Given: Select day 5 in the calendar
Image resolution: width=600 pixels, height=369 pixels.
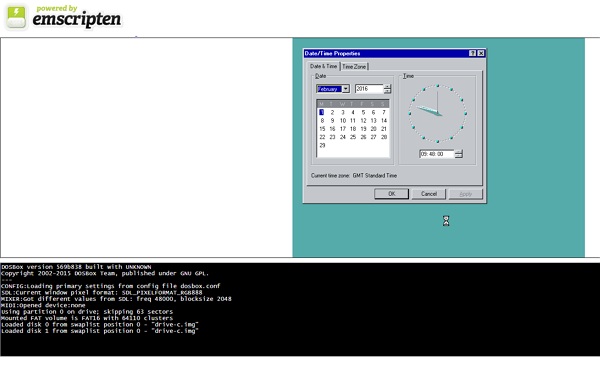Looking at the screenshot, I should pyautogui.click(x=363, y=113).
